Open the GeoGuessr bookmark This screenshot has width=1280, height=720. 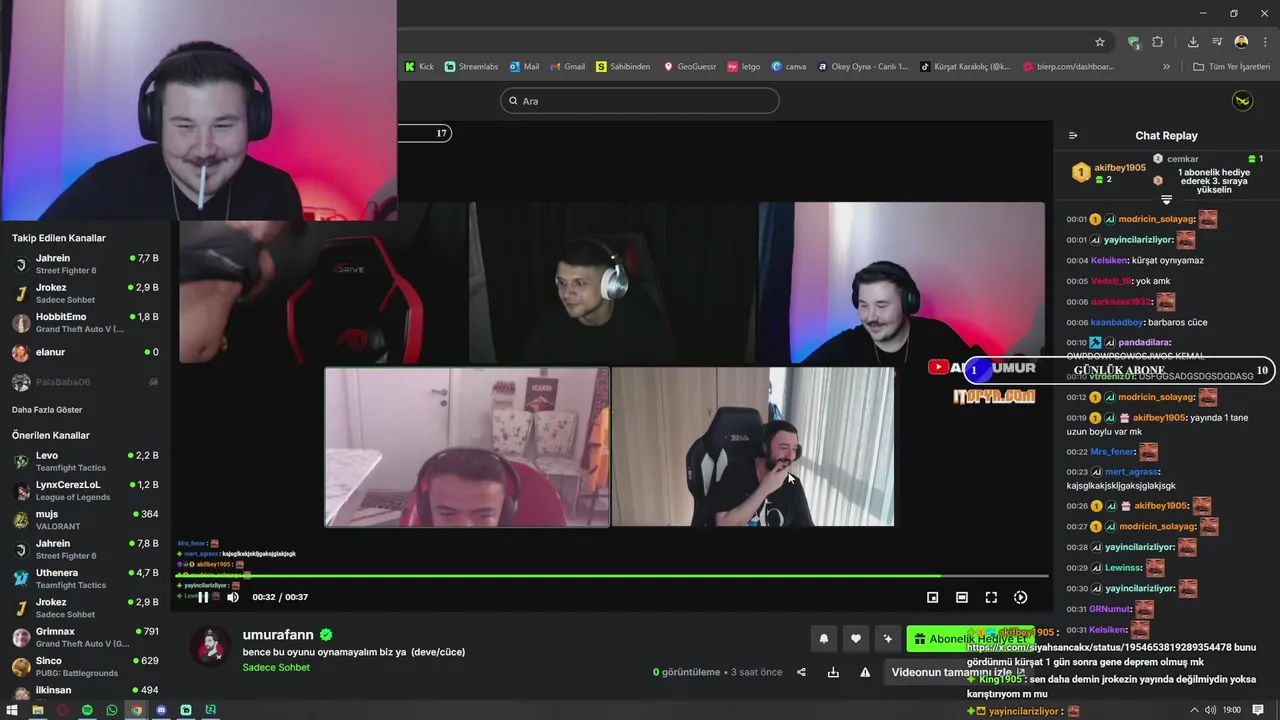click(x=690, y=67)
